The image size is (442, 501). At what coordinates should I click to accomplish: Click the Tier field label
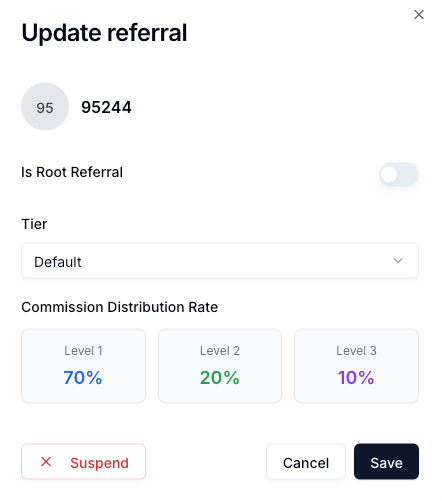coord(34,224)
